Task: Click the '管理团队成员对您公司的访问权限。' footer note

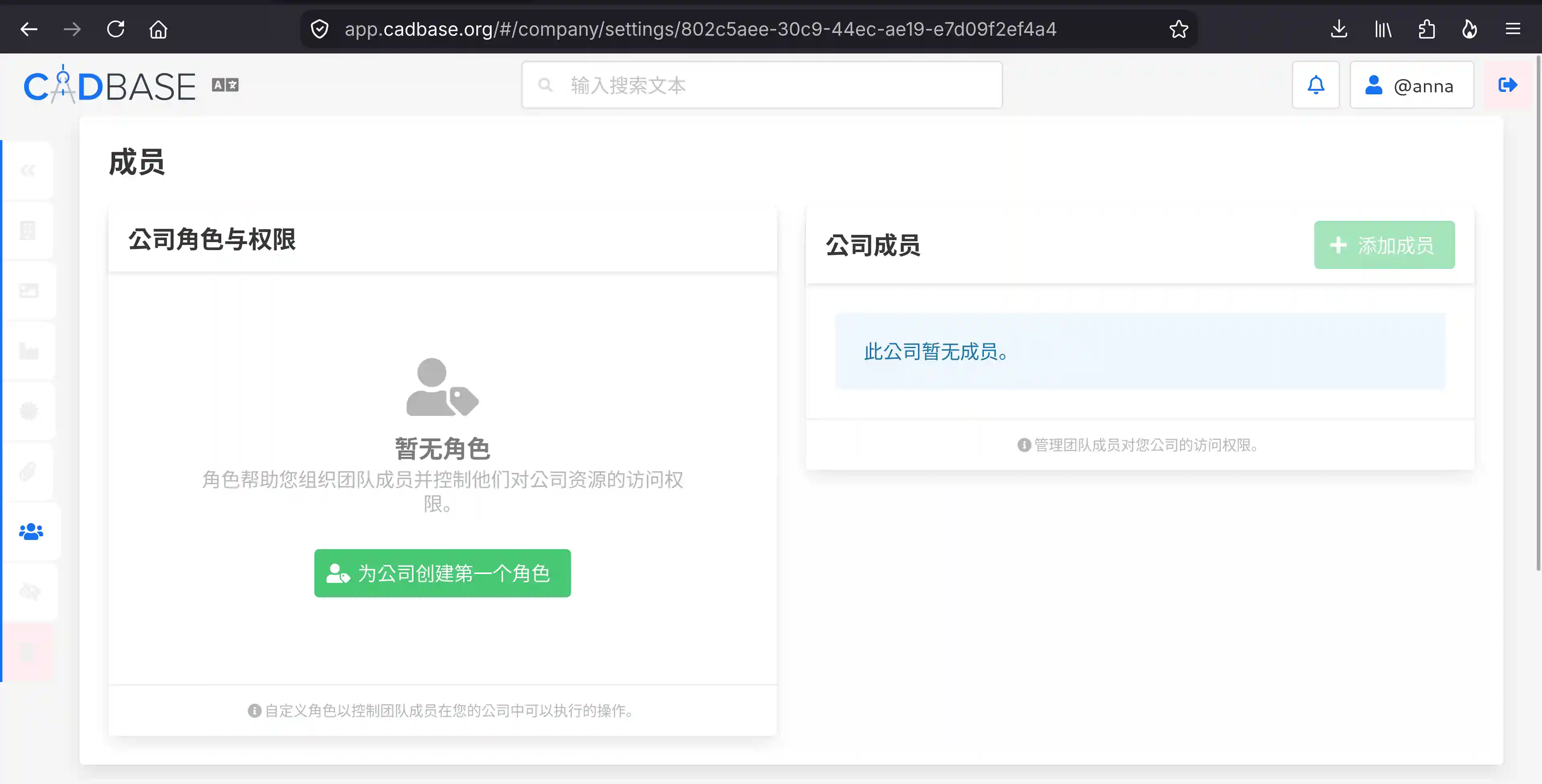Action: coord(1140,445)
